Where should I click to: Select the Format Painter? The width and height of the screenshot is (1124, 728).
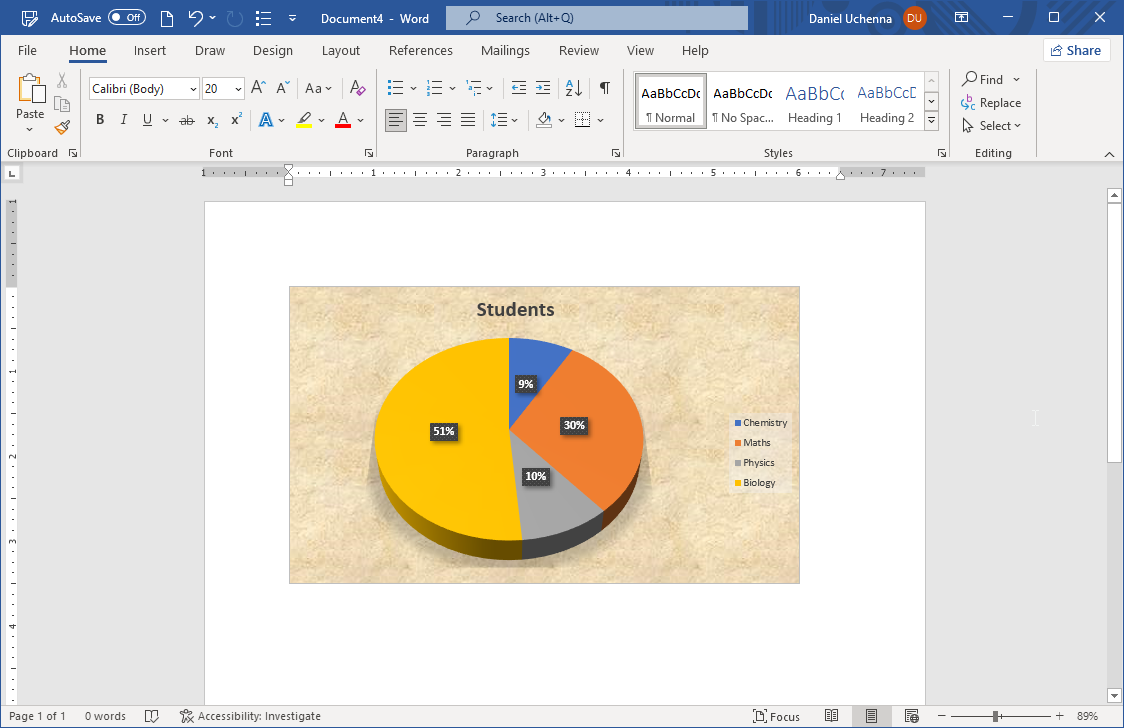click(x=61, y=126)
